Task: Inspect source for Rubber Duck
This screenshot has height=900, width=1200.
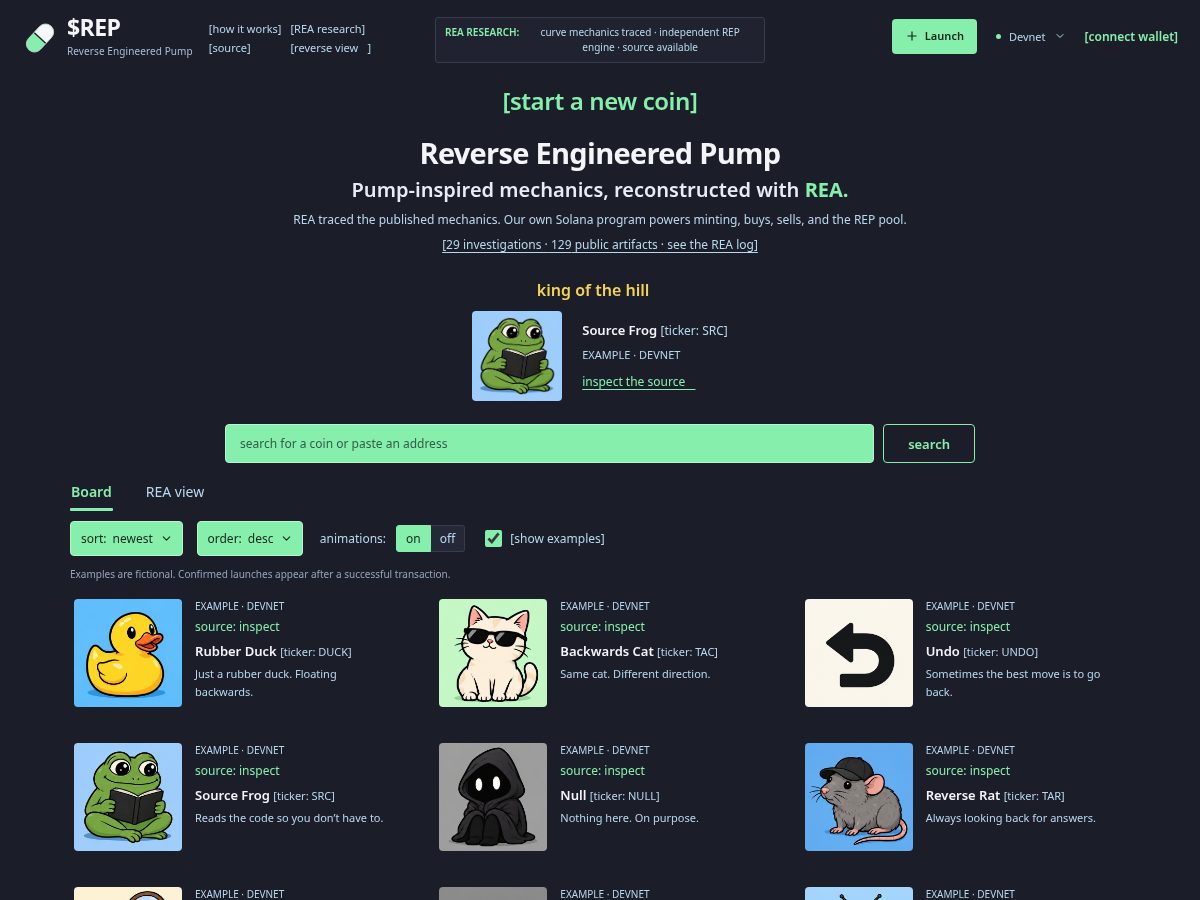Action: [x=237, y=627]
